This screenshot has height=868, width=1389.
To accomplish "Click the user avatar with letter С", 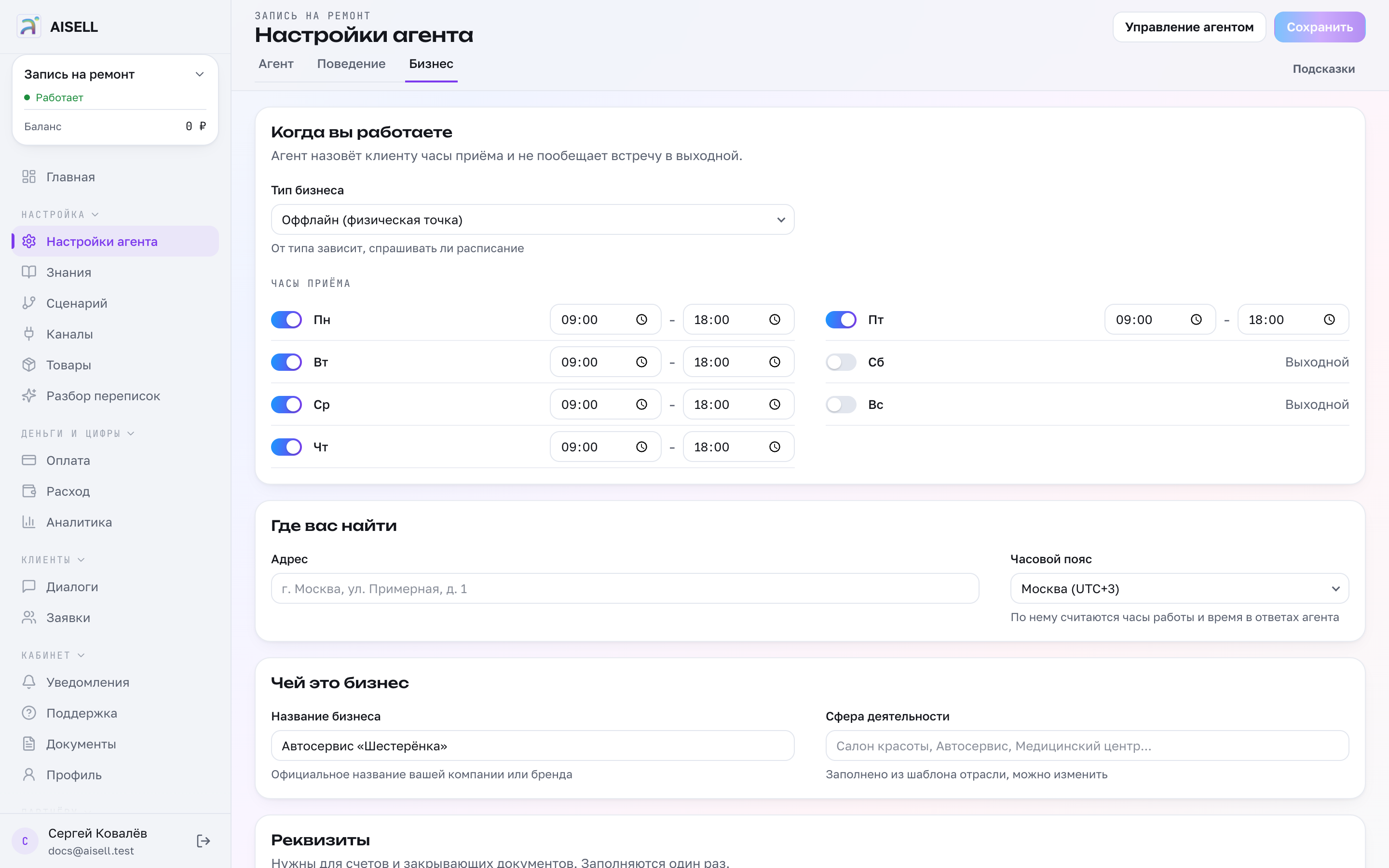I will pyautogui.click(x=25, y=841).
